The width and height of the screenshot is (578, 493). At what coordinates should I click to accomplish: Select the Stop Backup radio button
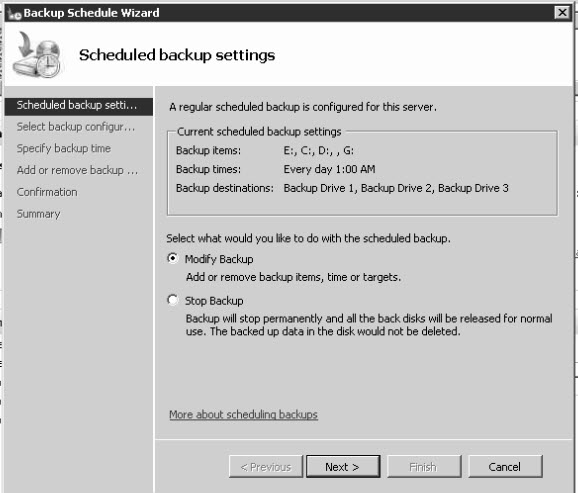click(173, 300)
